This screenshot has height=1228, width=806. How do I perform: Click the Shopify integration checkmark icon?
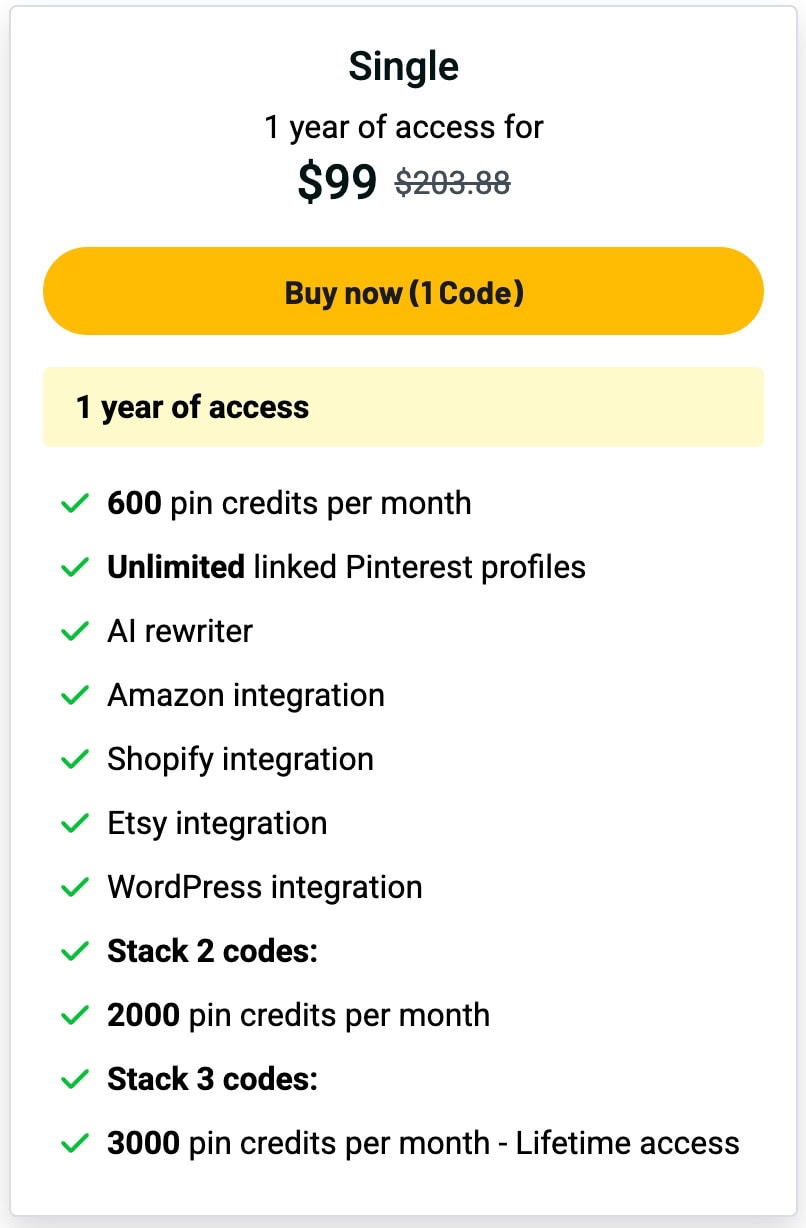(x=75, y=759)
